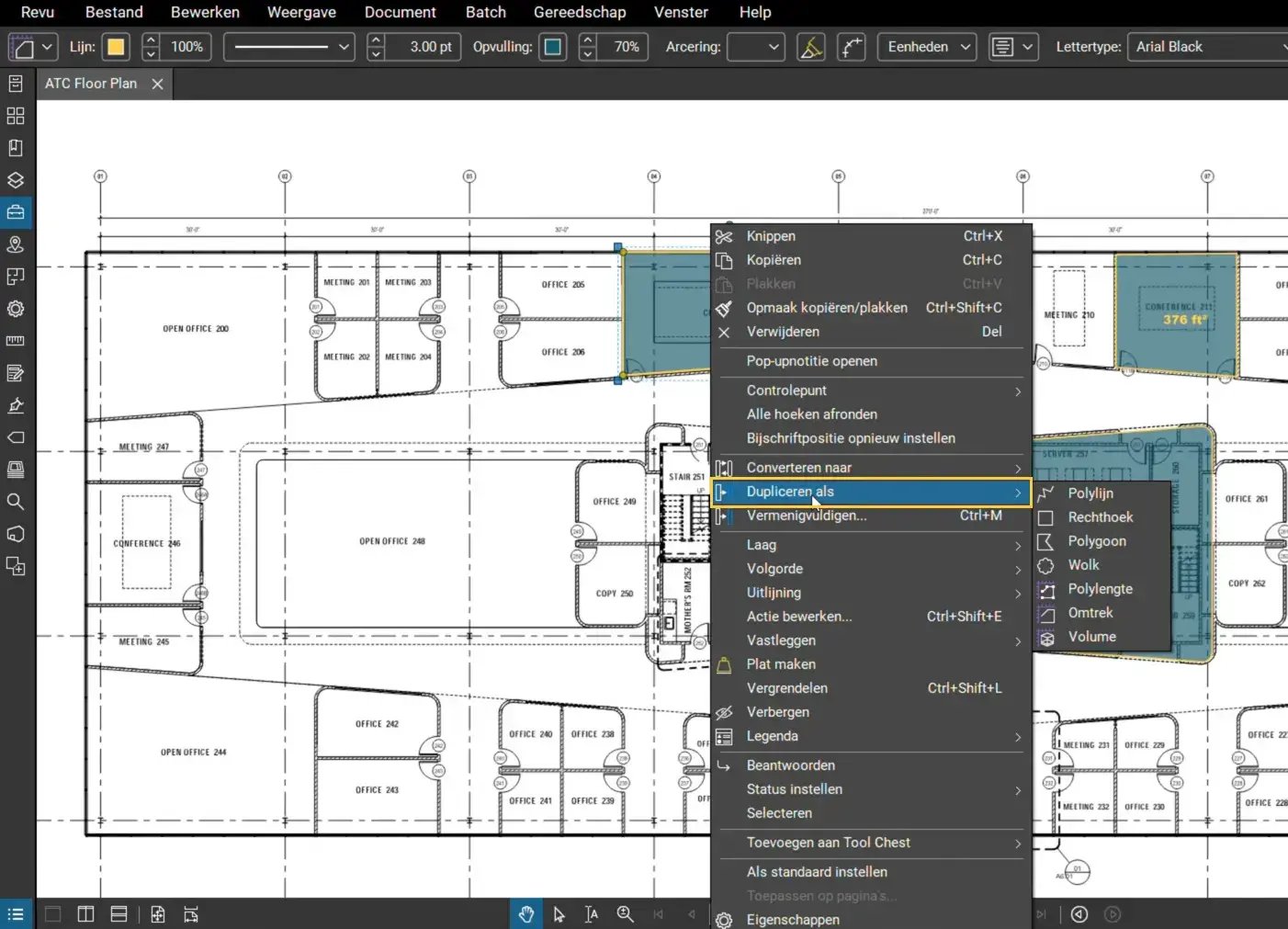Open the Bewerken menu
Image resolution: width=1288 pixels, height=929 pixels.
pyautogui.click(x=205, y=12)
